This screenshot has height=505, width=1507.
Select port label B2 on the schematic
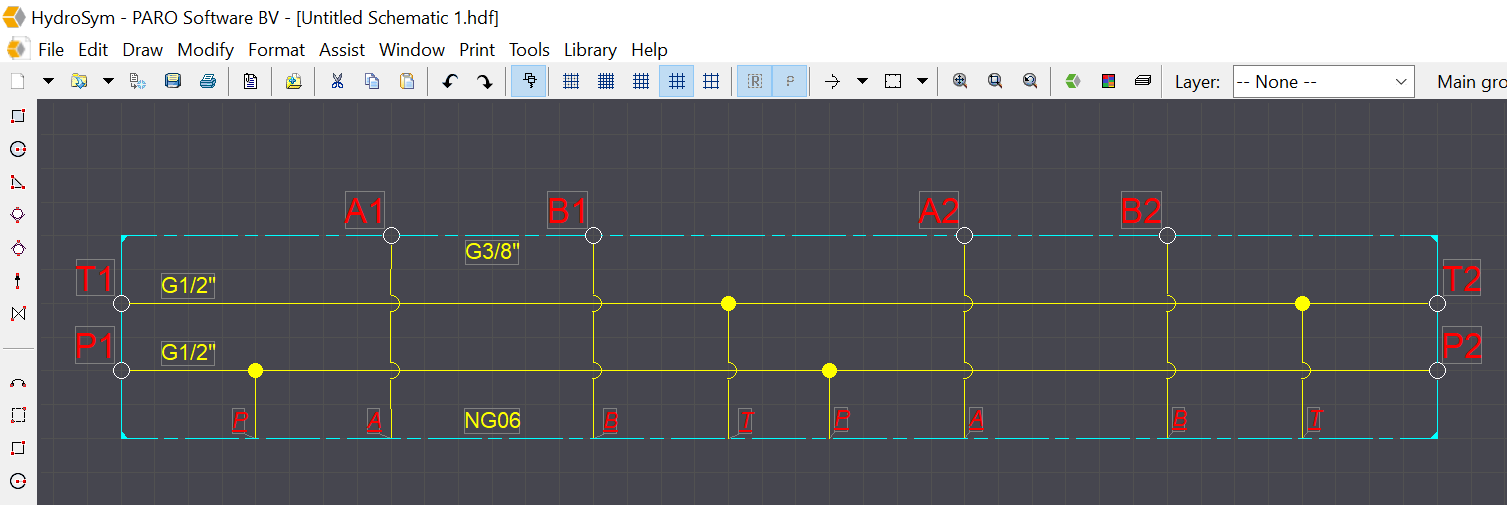[1141, 210]
